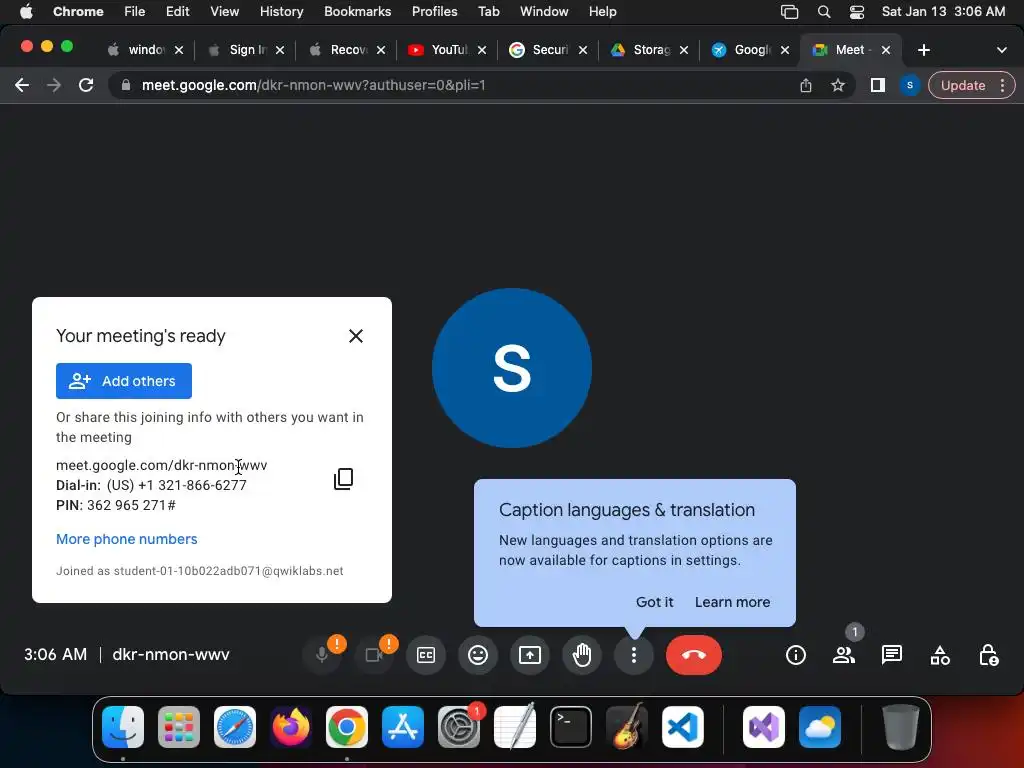The height and width of the screenshot is (768, 1024).
Task: Open Terminal from the Dock
Action: tap(571, 727)
